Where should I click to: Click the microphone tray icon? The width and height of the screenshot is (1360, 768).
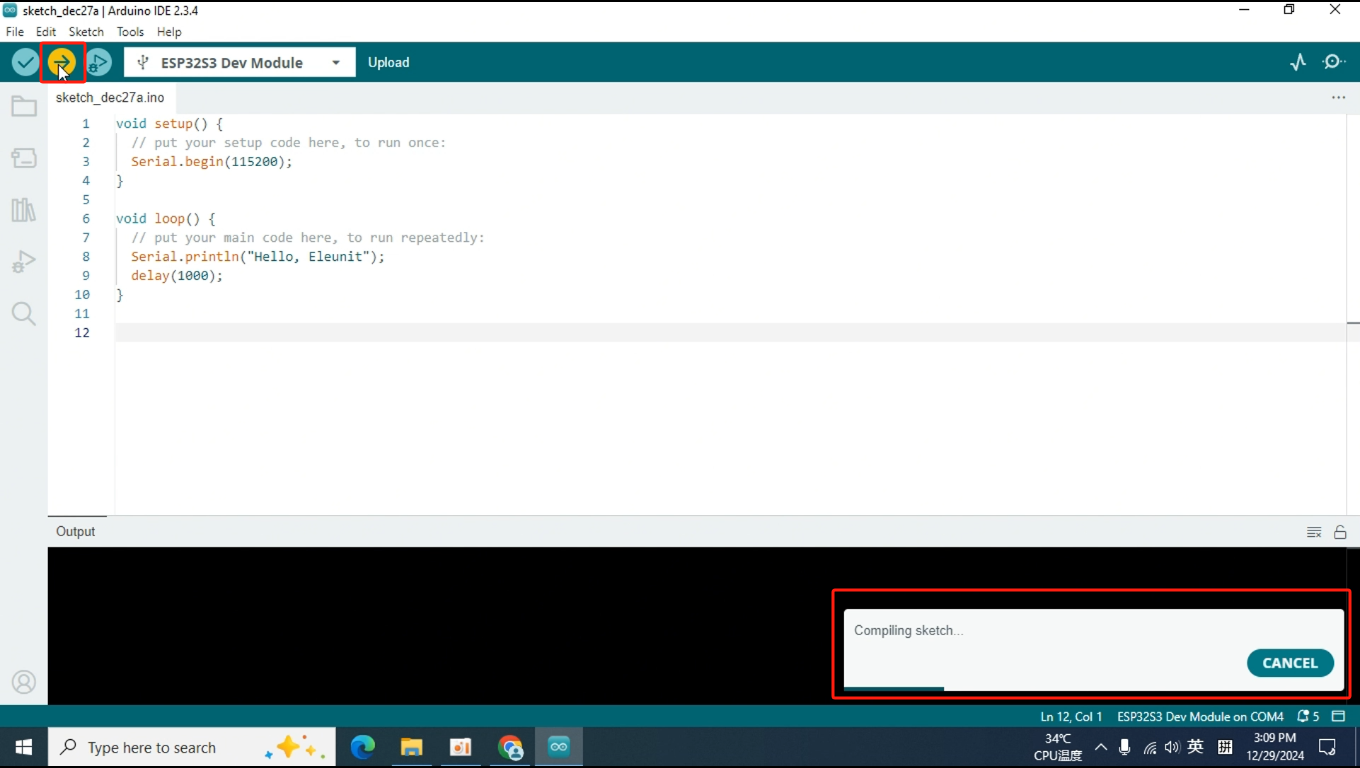(x=1125, y=747)
